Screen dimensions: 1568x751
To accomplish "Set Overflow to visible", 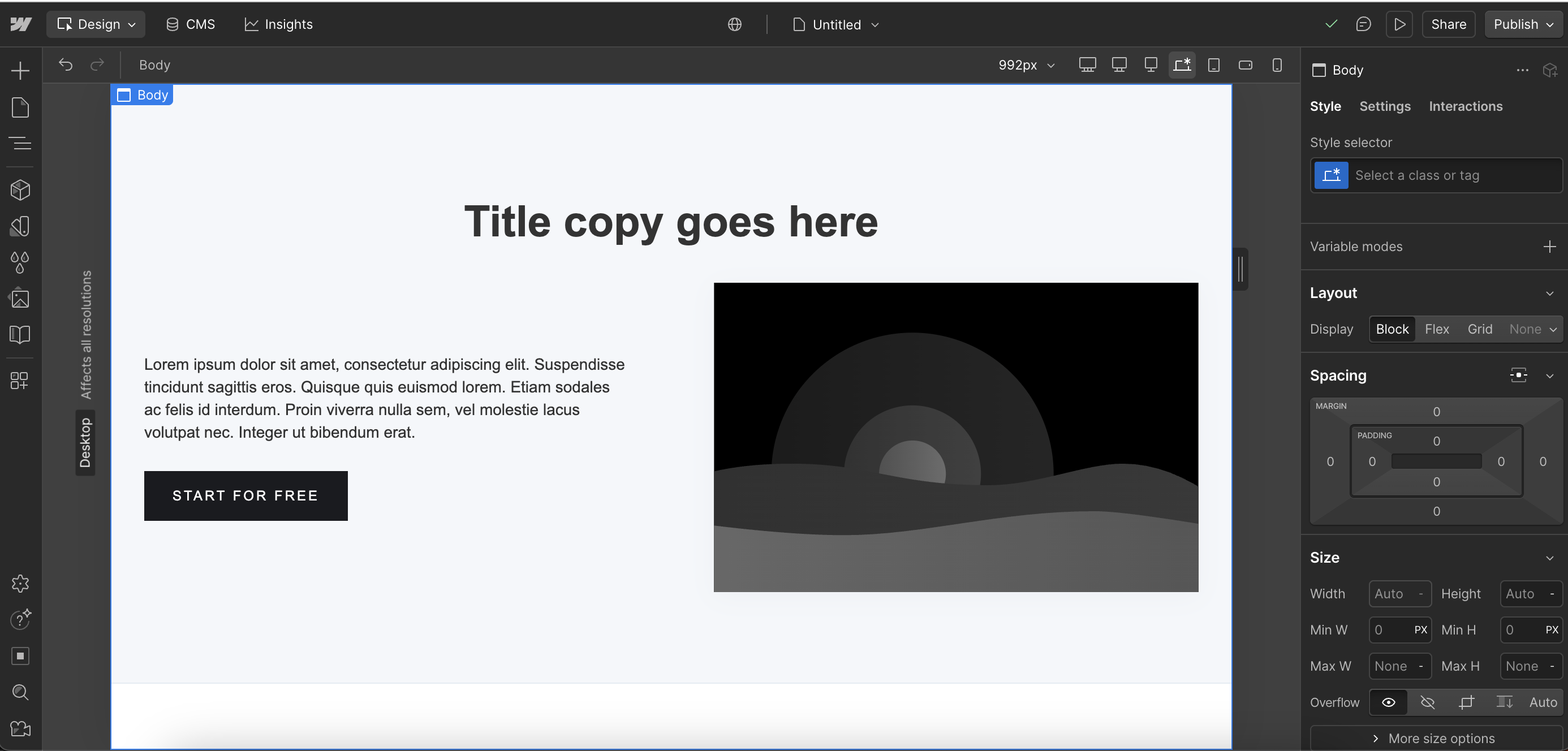I will pos(1388,702).
